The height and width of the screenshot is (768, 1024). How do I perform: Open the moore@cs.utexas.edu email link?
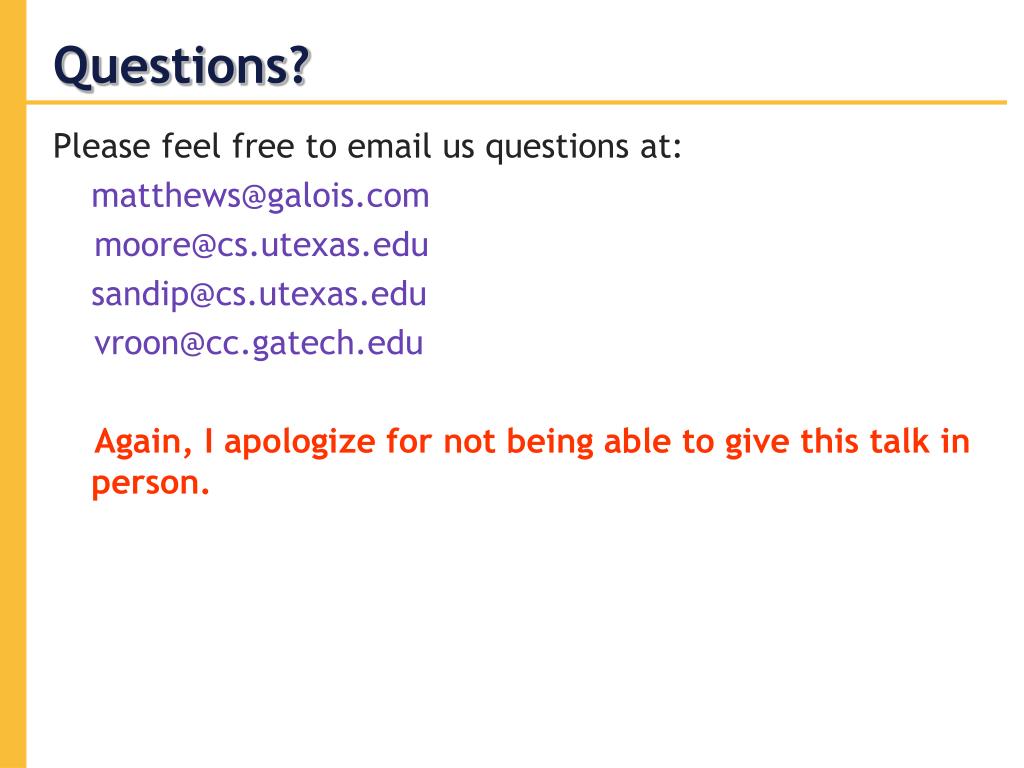[x=261, y=245]
